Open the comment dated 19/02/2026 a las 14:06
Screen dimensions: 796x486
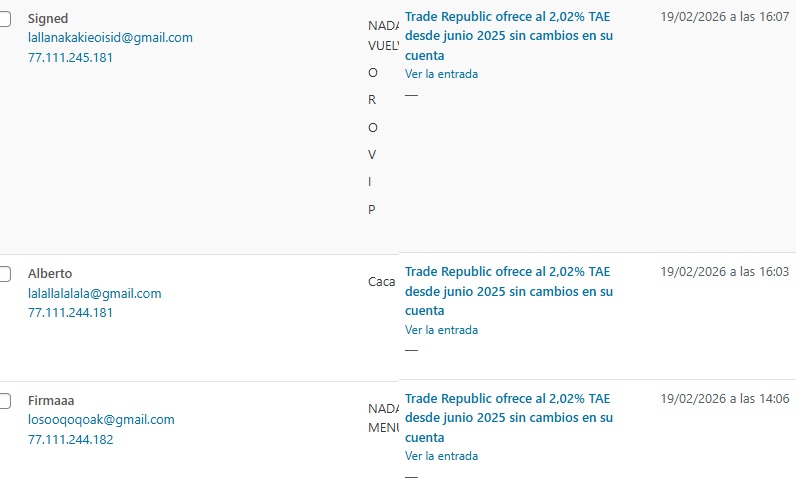click(x=724, y=399)
